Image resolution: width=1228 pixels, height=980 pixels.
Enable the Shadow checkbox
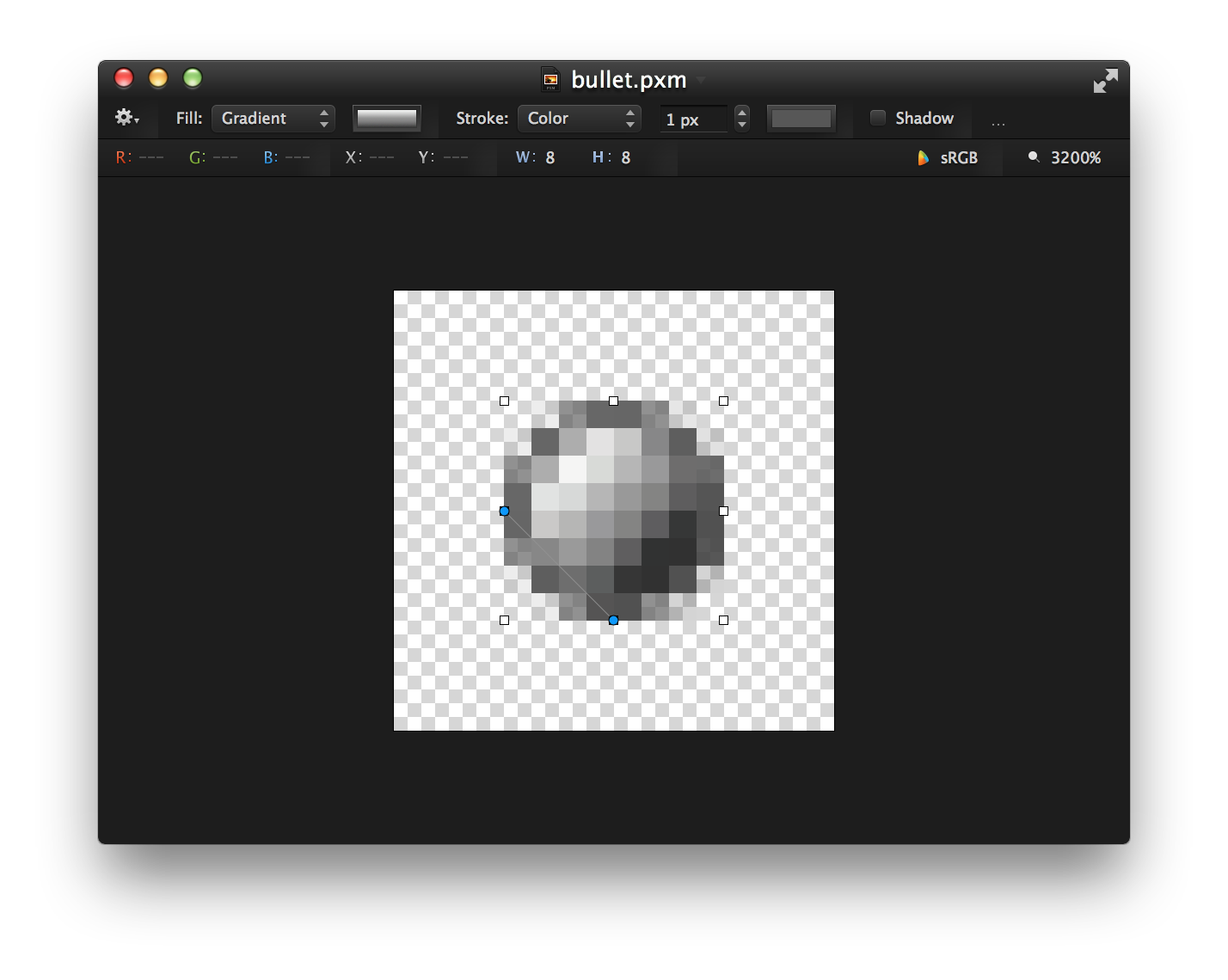tap(878, 118)
